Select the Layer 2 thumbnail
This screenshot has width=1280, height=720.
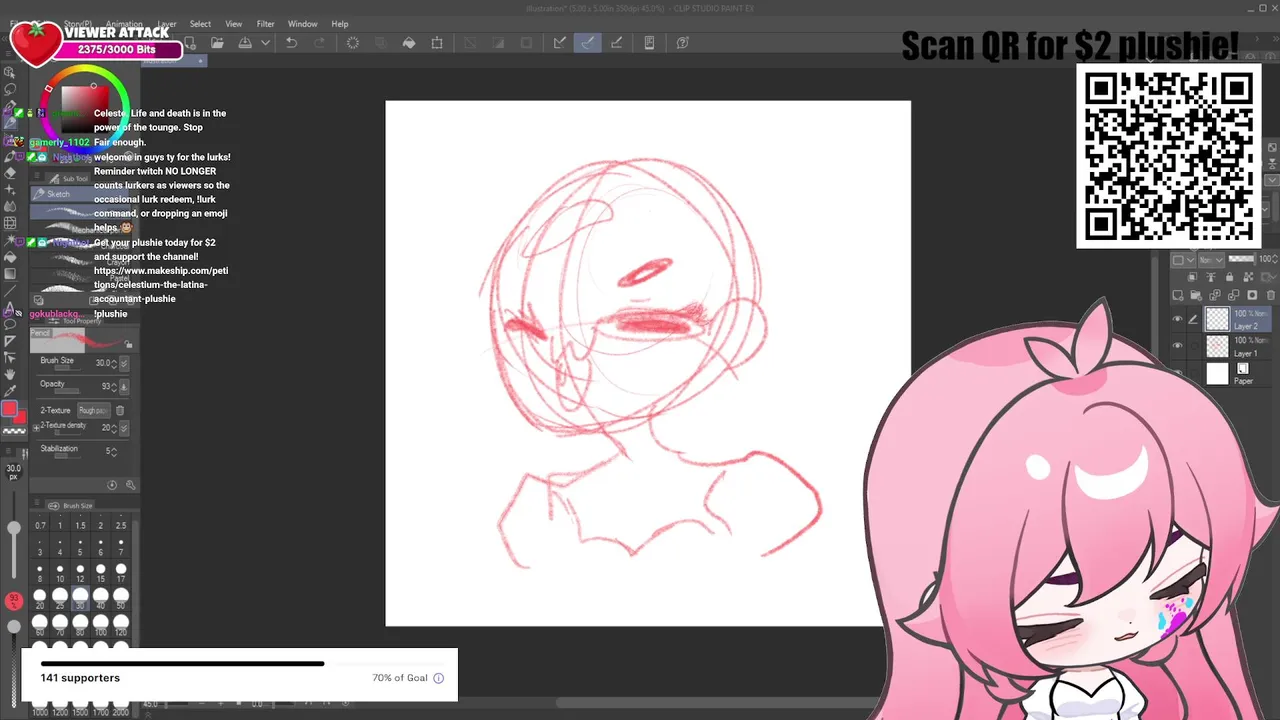tap(1217, 320)
